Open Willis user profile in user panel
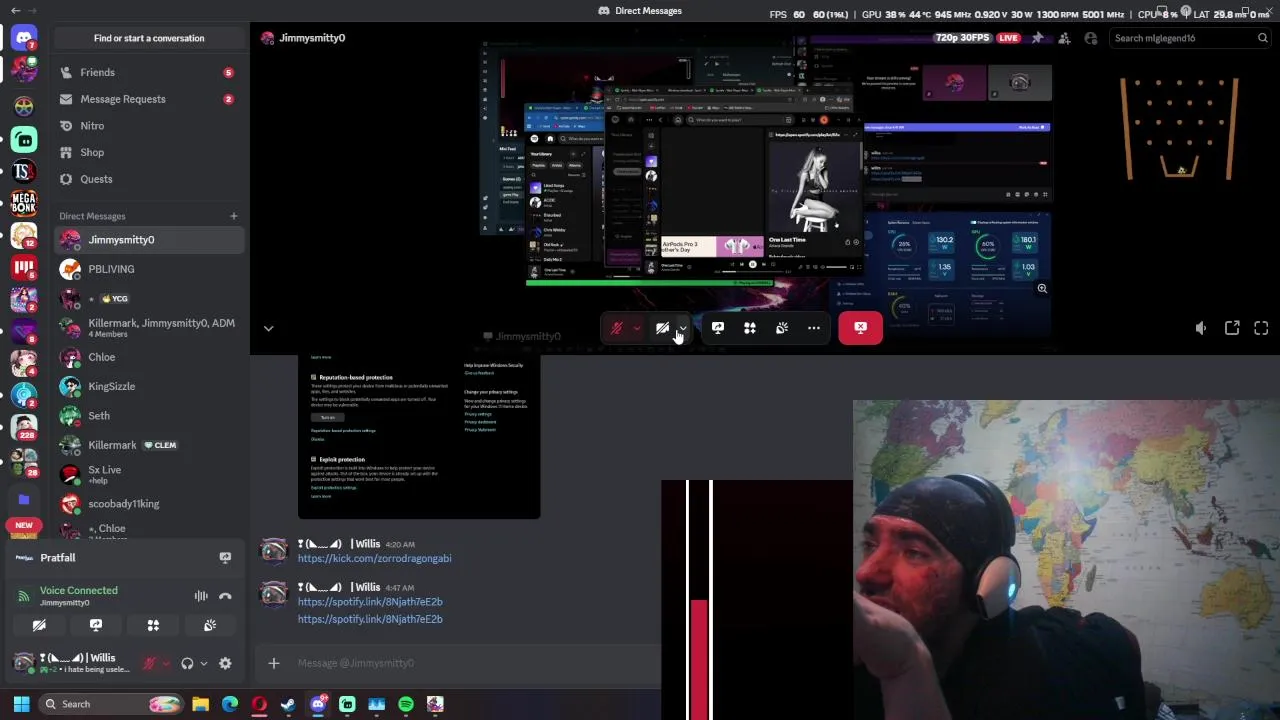Screen dimensions: 1280x720 (70, 663)
